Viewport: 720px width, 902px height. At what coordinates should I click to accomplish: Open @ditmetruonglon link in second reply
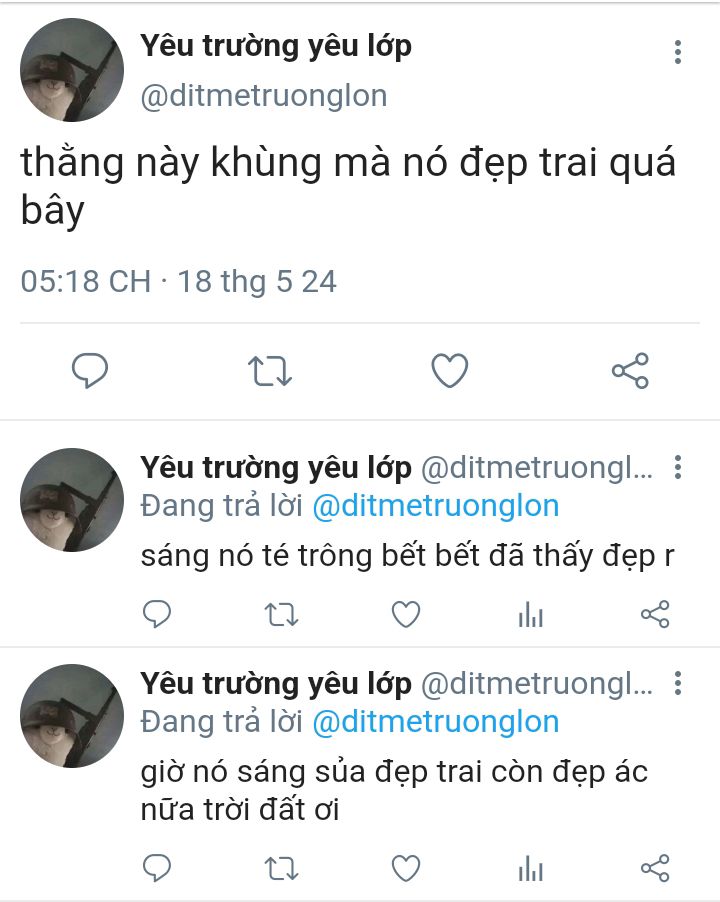click(436, 723)
